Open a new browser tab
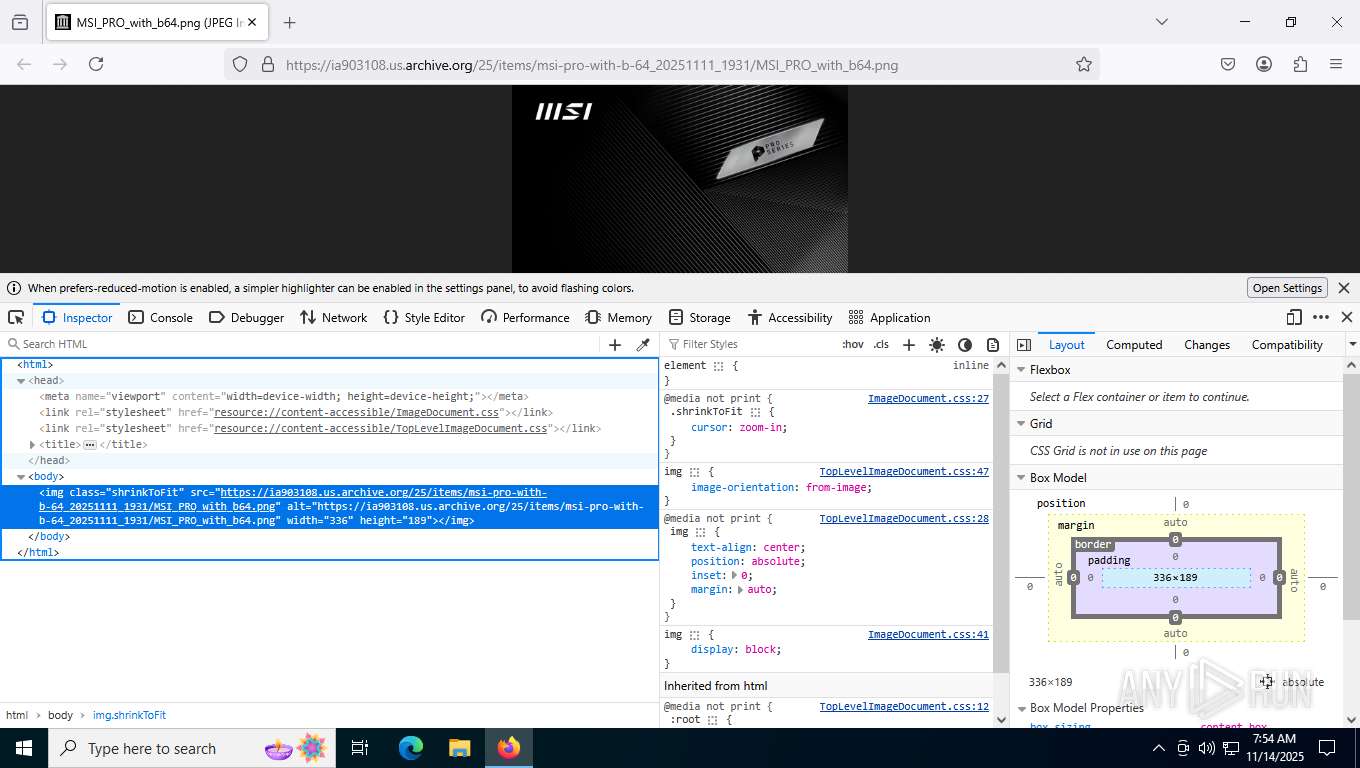 coord(289,22)
